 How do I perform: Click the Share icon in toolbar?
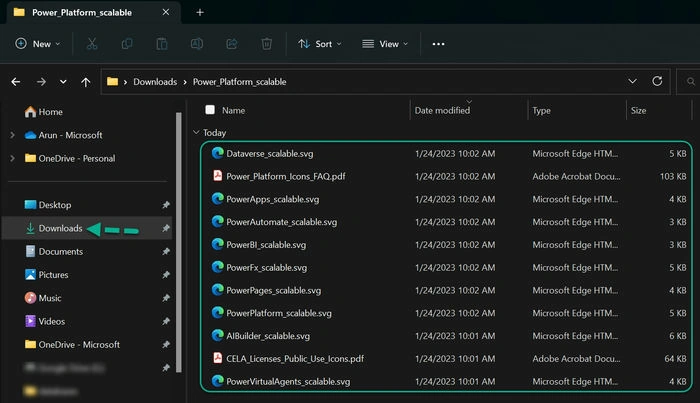pos(232,44)
